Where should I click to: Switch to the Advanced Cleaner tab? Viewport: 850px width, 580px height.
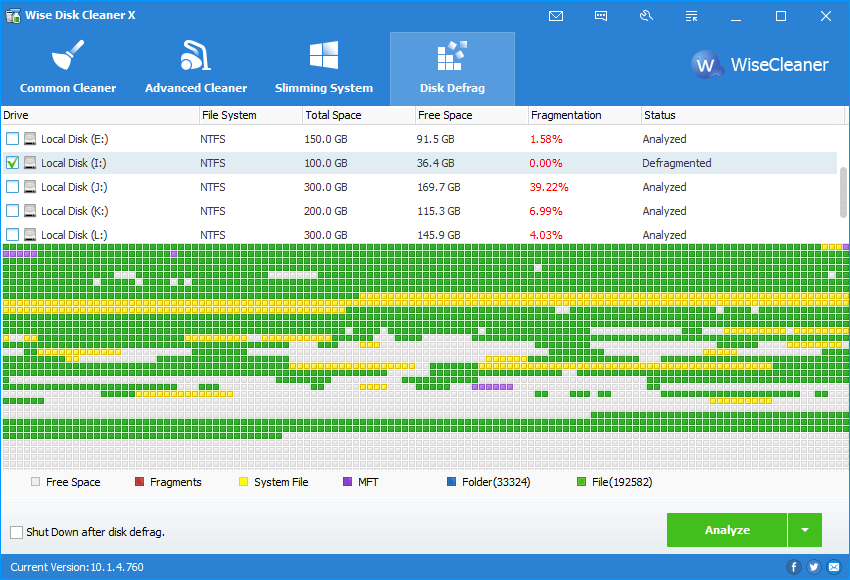click(x=196, y=69)
